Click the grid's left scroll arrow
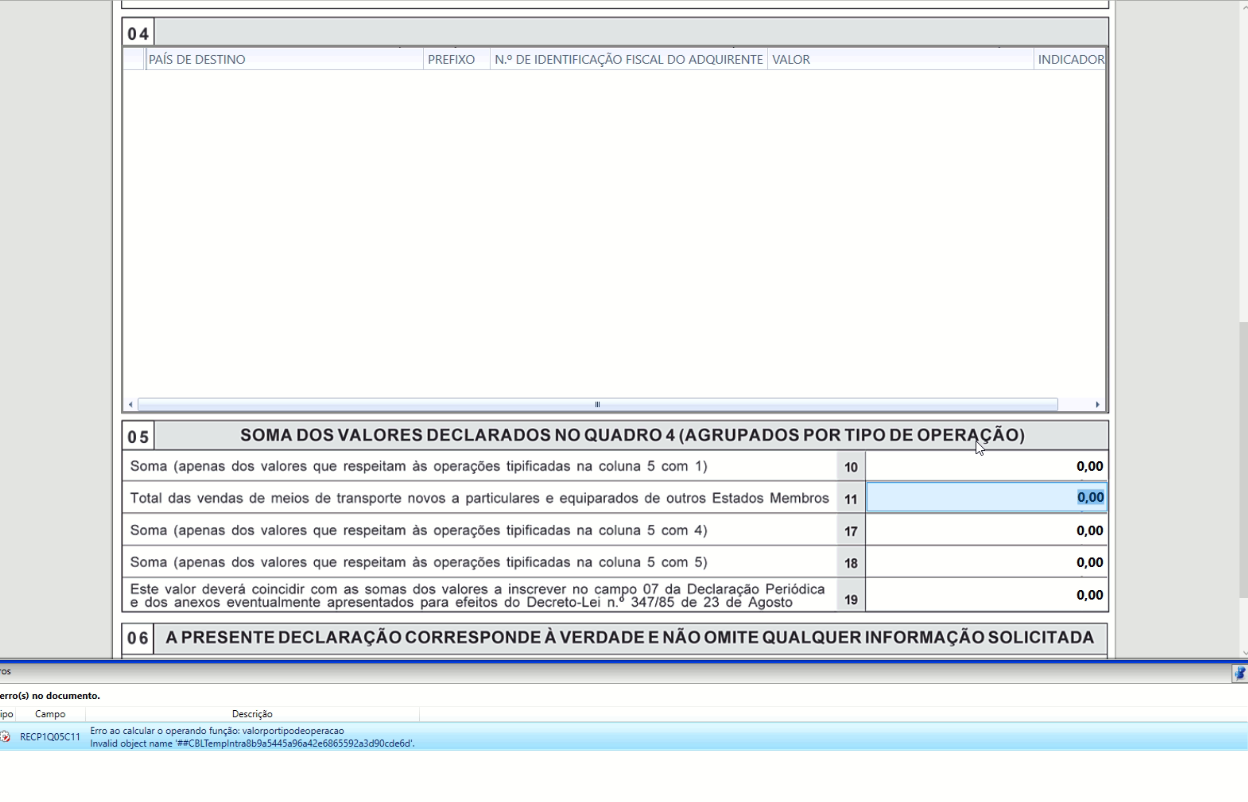 pyautogui.click(x=130, y=405)
